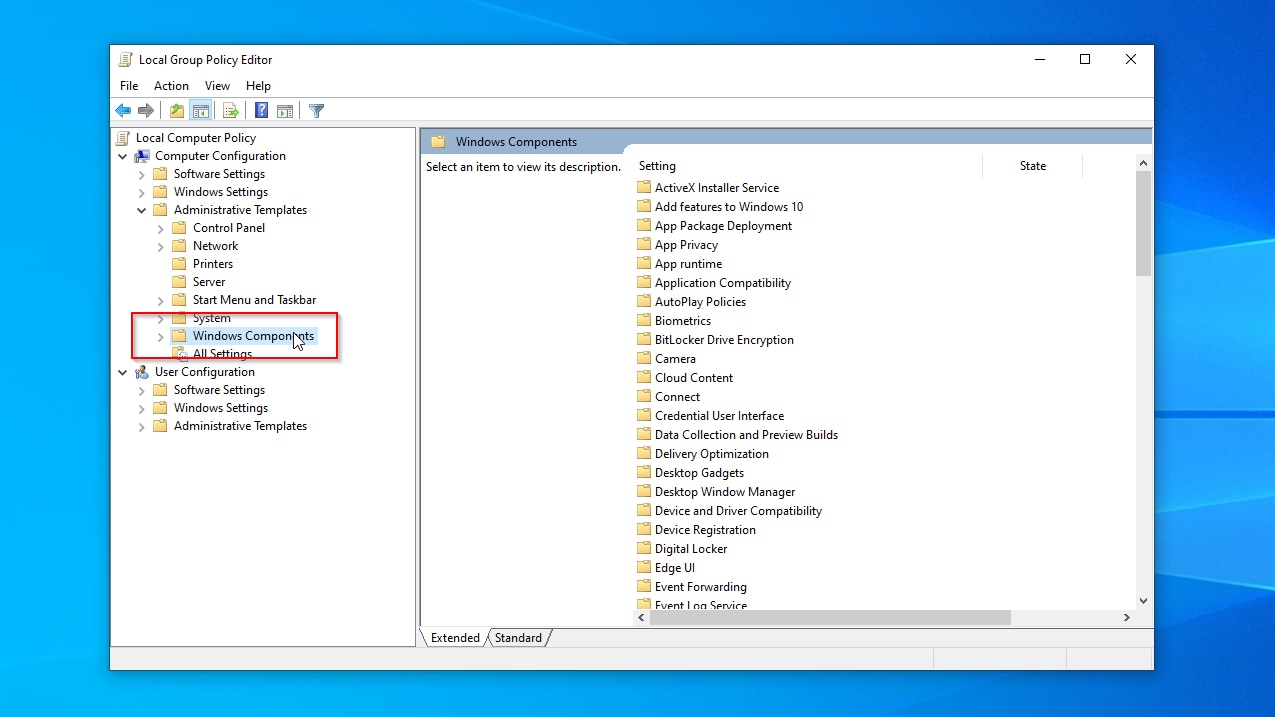This screenshot has height=717, width=1275.
Task: Select BitLocker Drive Encryption entry
Action: pyautogui.click(x=724, y=339)
